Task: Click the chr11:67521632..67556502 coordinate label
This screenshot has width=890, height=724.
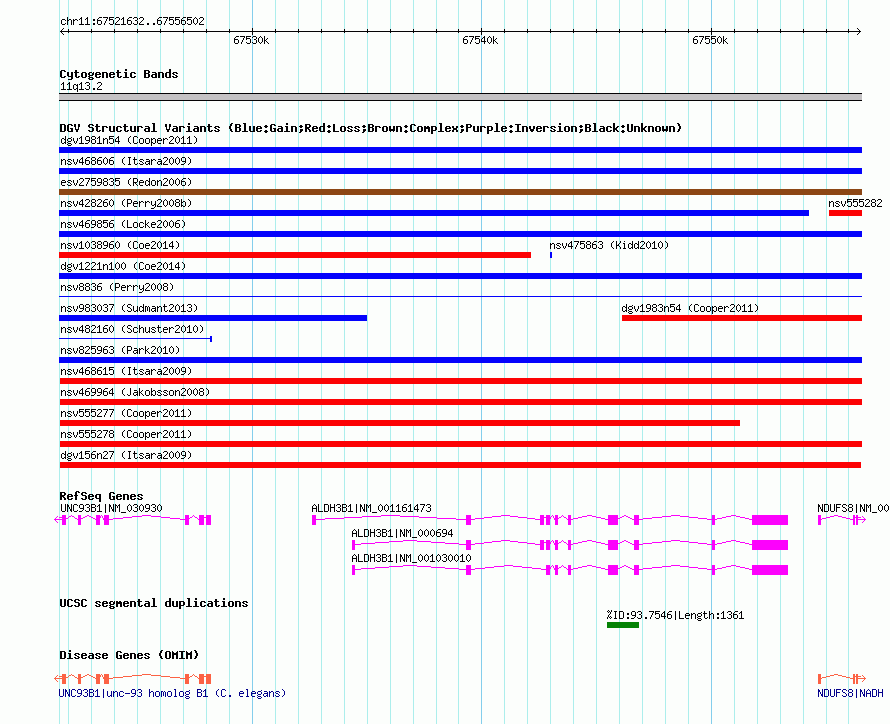Action: point(132,22)
